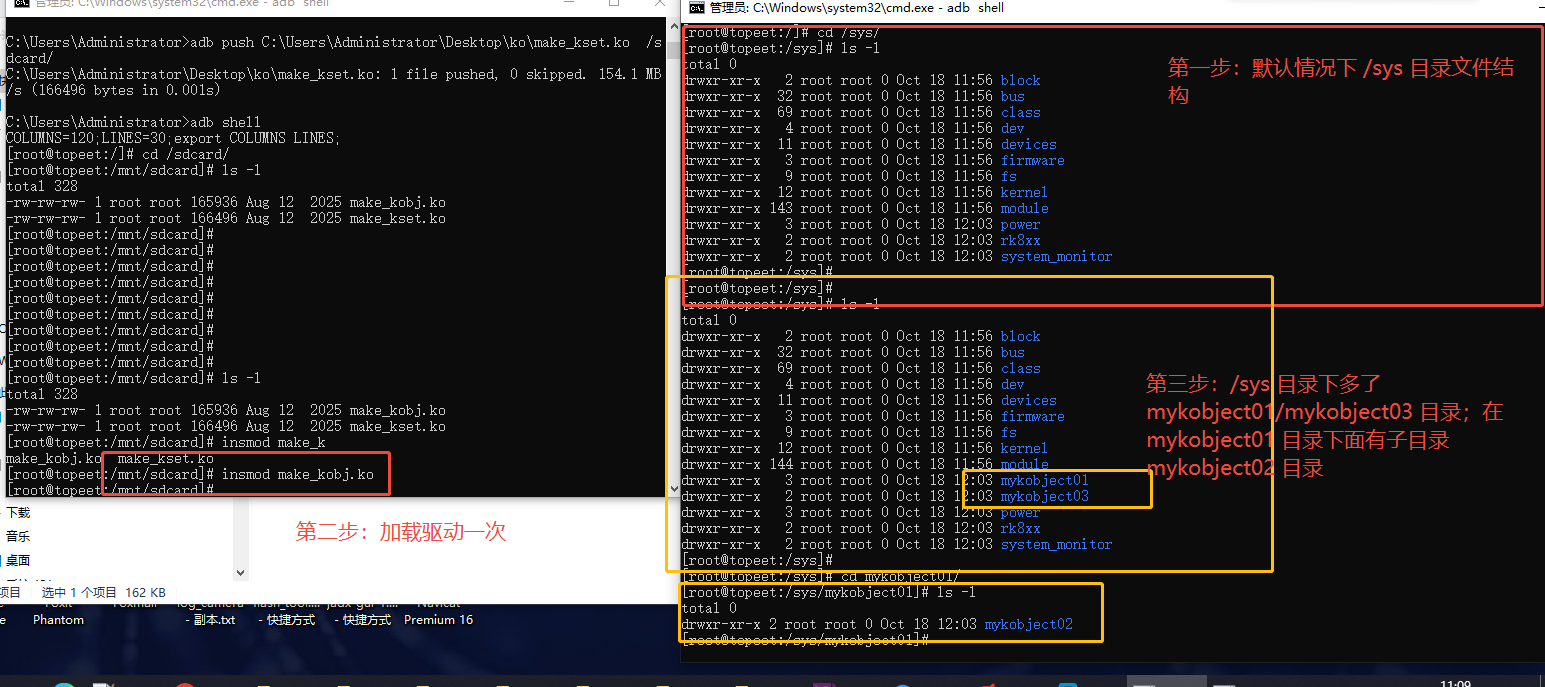This screenshot has height=687, width=1545.
Task: Click the 'cd mykobject01/' command line
Action: point(820,576)
